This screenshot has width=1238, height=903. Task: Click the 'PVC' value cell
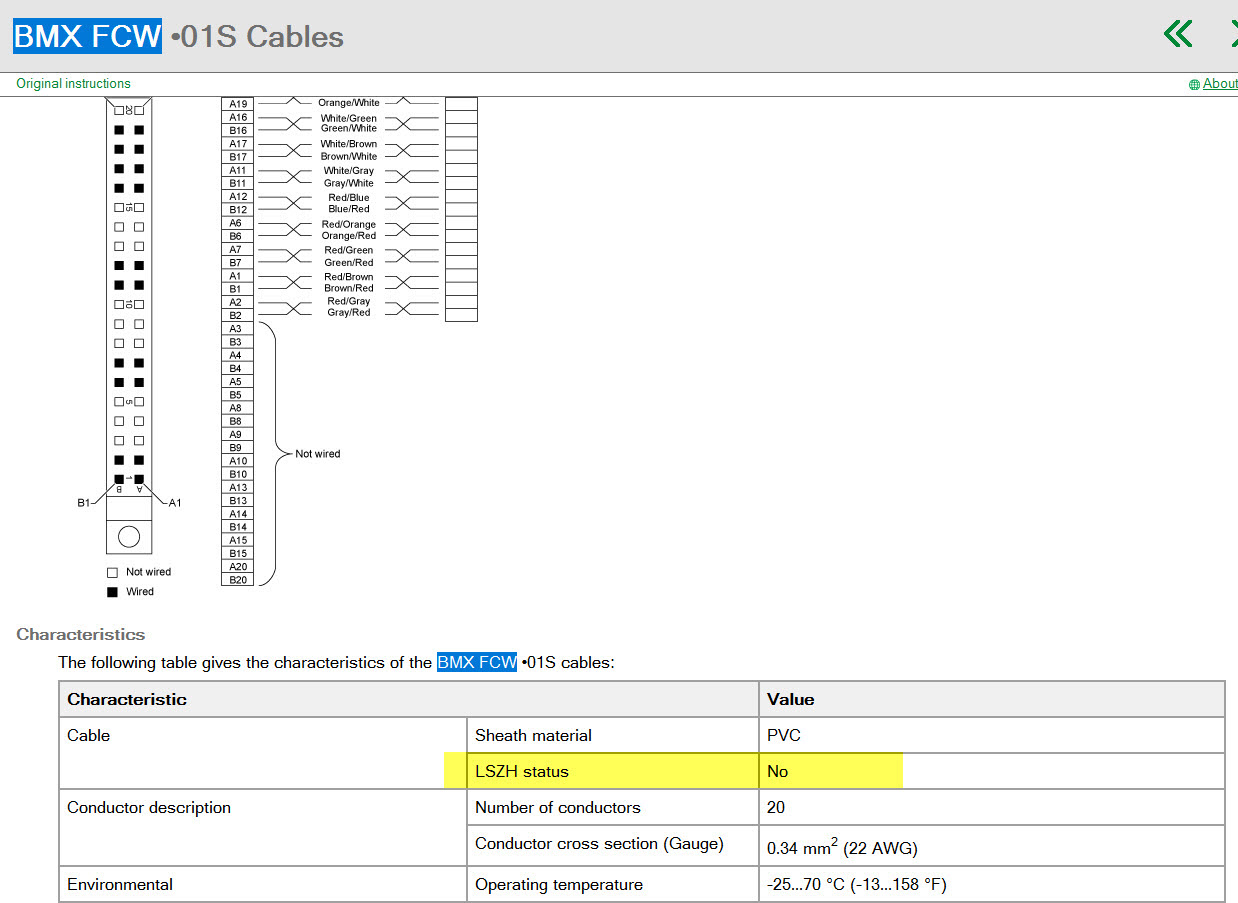coord(992,735)
